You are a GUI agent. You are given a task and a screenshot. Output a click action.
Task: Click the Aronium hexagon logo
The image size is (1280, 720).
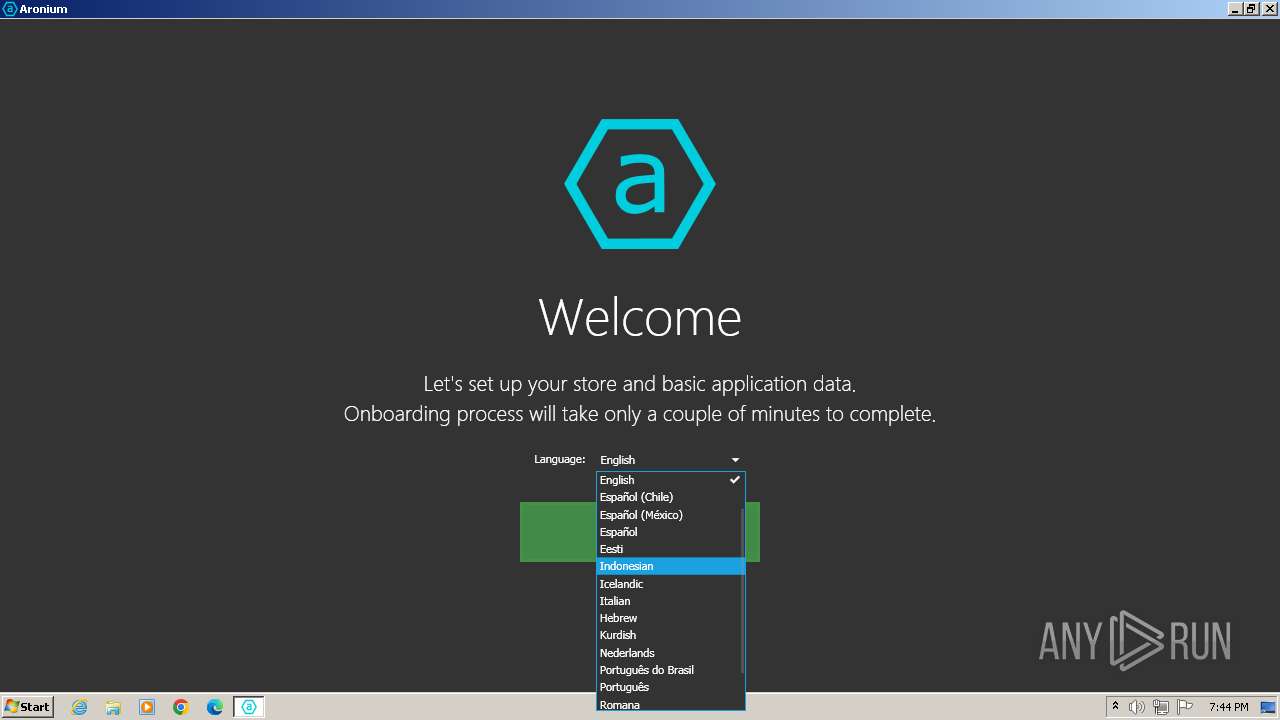[640, 184]
